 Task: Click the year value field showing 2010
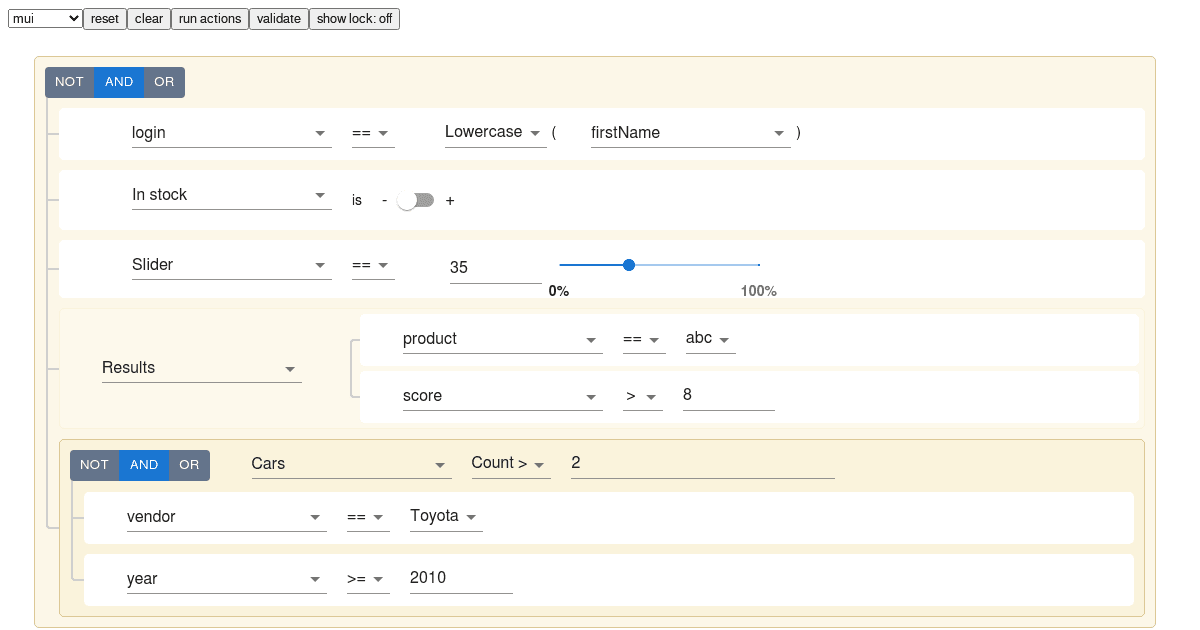[460, 578]
